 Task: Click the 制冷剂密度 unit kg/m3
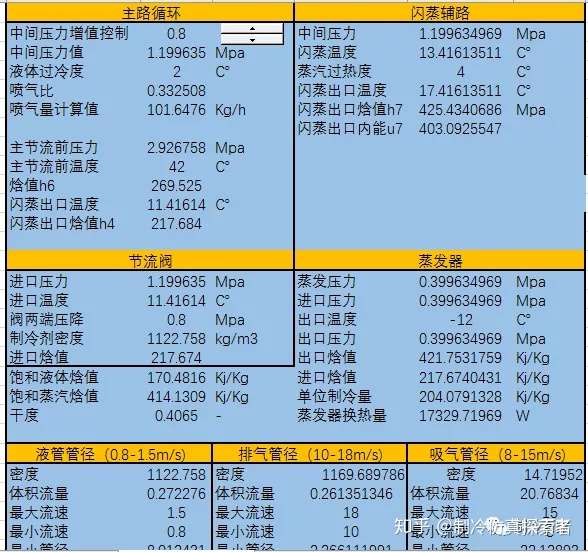(236, 339)
